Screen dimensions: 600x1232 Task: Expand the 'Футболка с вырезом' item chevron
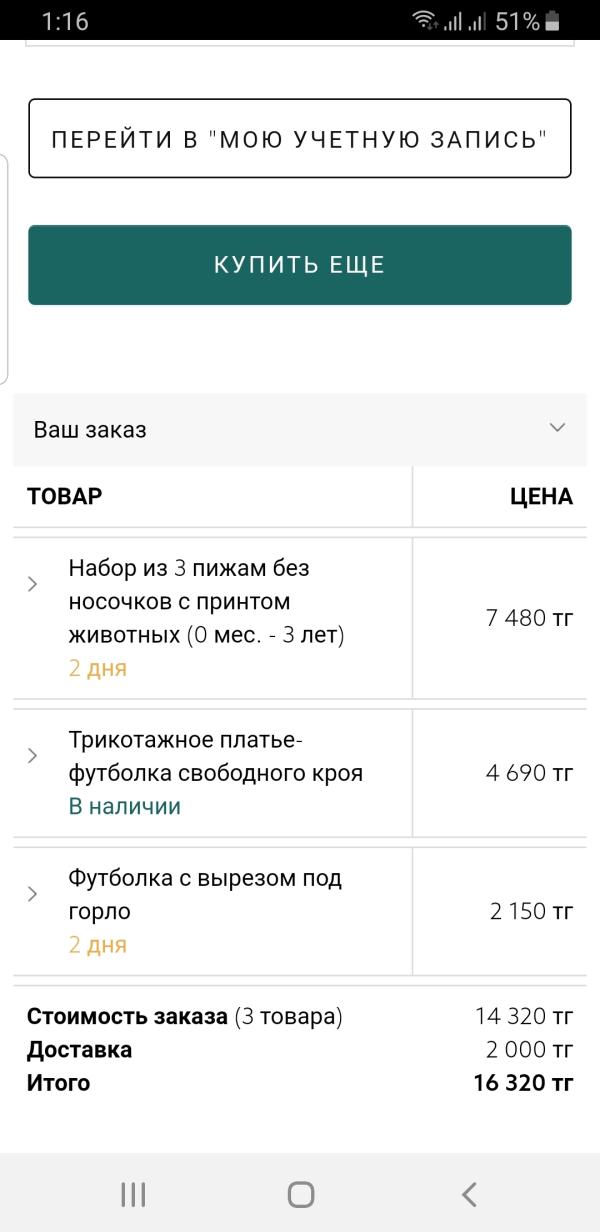pyautogui.click(x=32, y=894)
